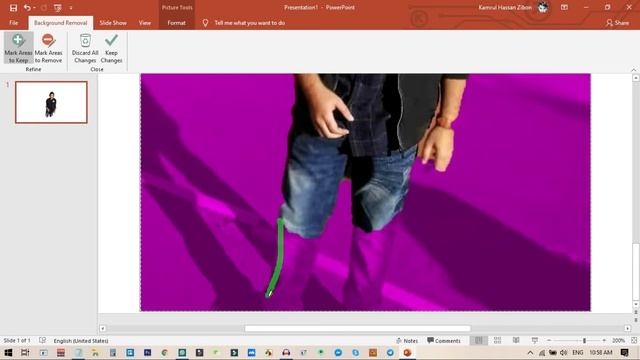
Task: Open the volume control tray icon
Action: 564,353
